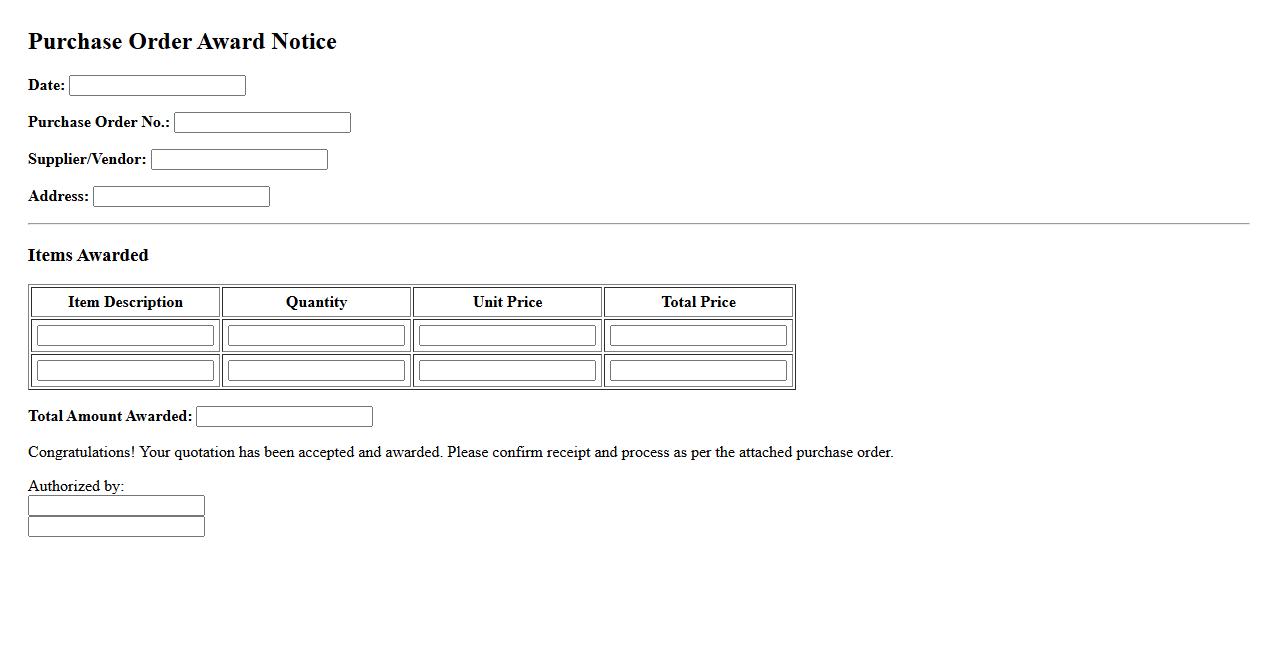Focus the Purchase Order No. field
Viewport: 1278px width, 650px height.
(262, 123)
